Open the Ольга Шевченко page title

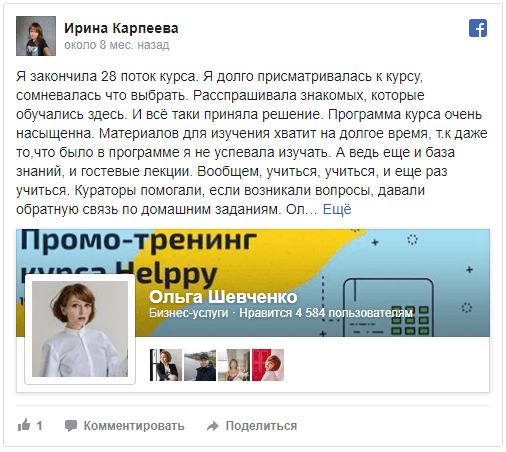[x=223, y=297]
